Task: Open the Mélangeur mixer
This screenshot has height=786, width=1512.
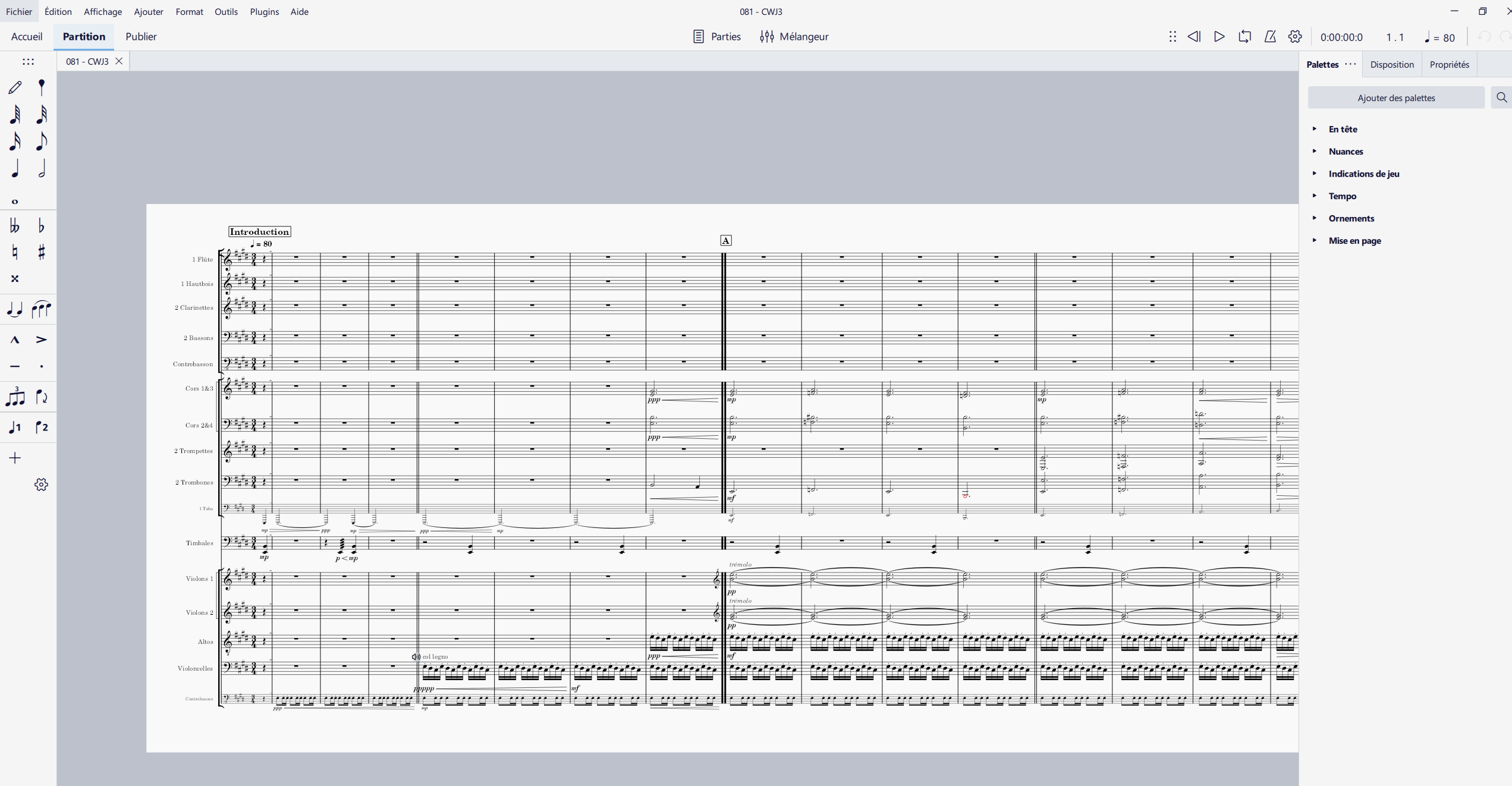Action: point(794,37)
